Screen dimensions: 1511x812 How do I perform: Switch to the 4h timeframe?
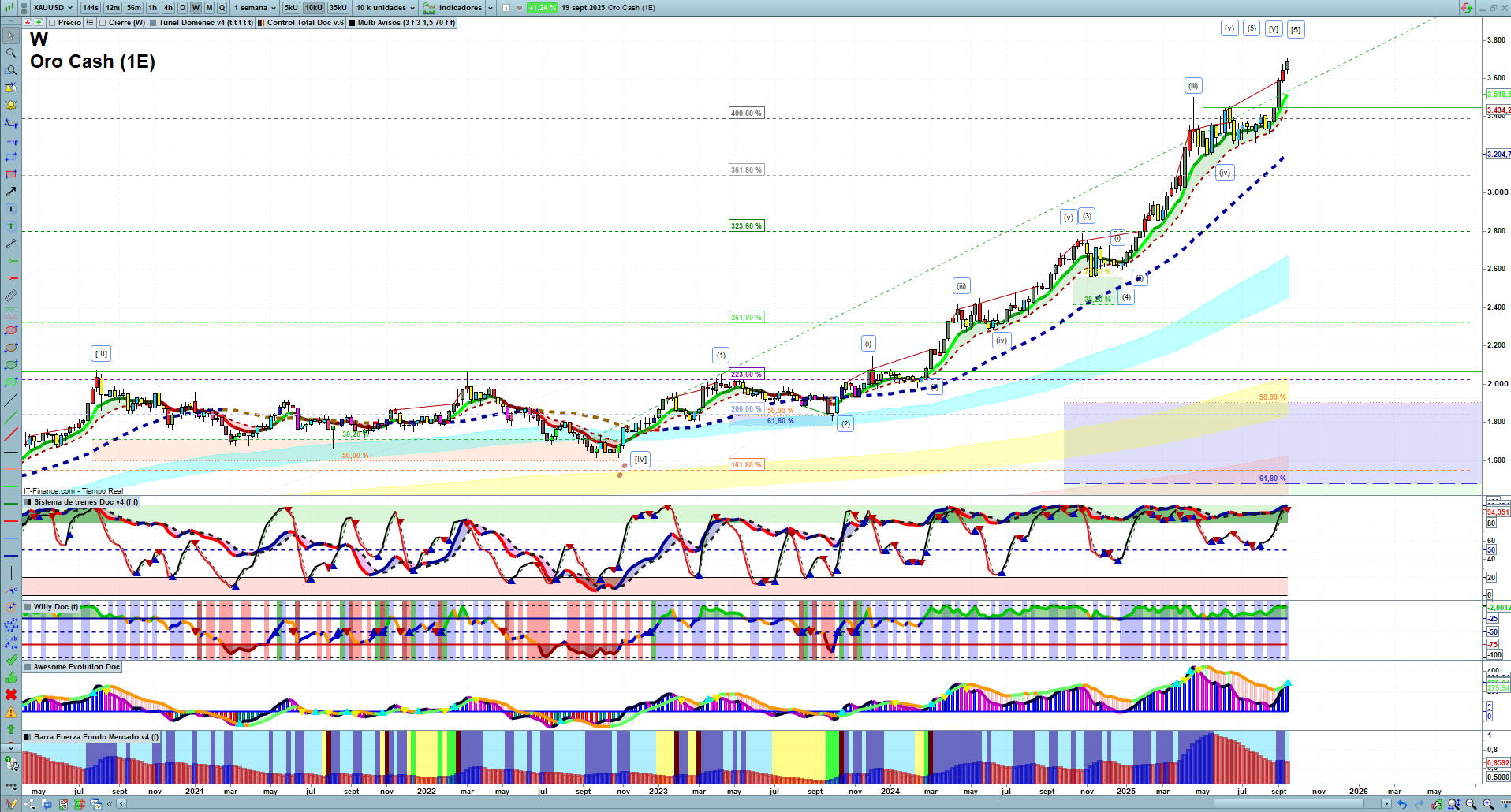[168, 8]
